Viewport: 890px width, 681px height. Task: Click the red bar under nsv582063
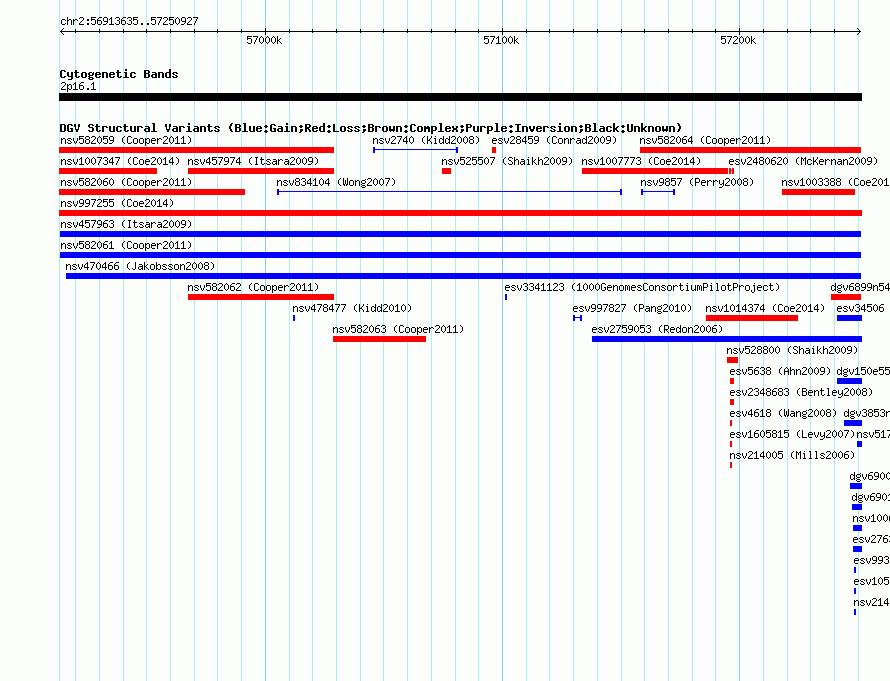click(x=379, y=339)
